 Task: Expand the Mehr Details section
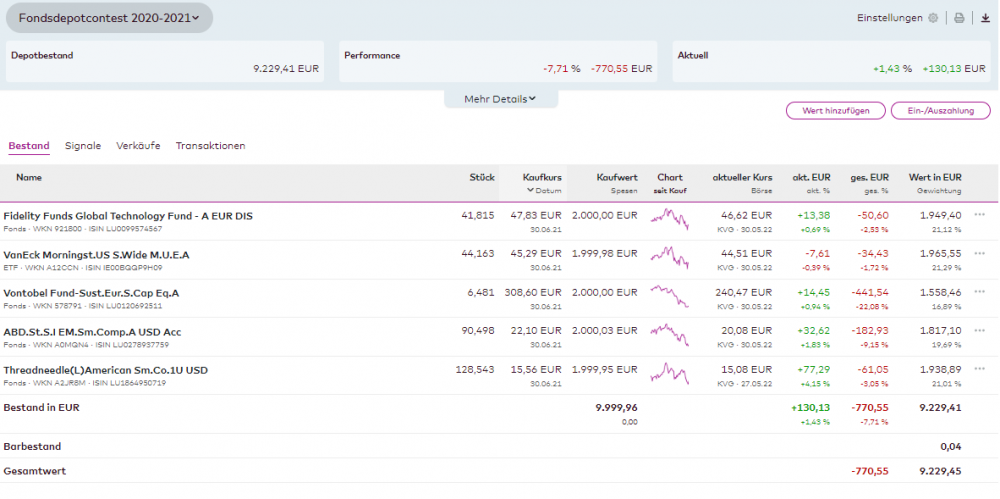(x=500, y=99)
